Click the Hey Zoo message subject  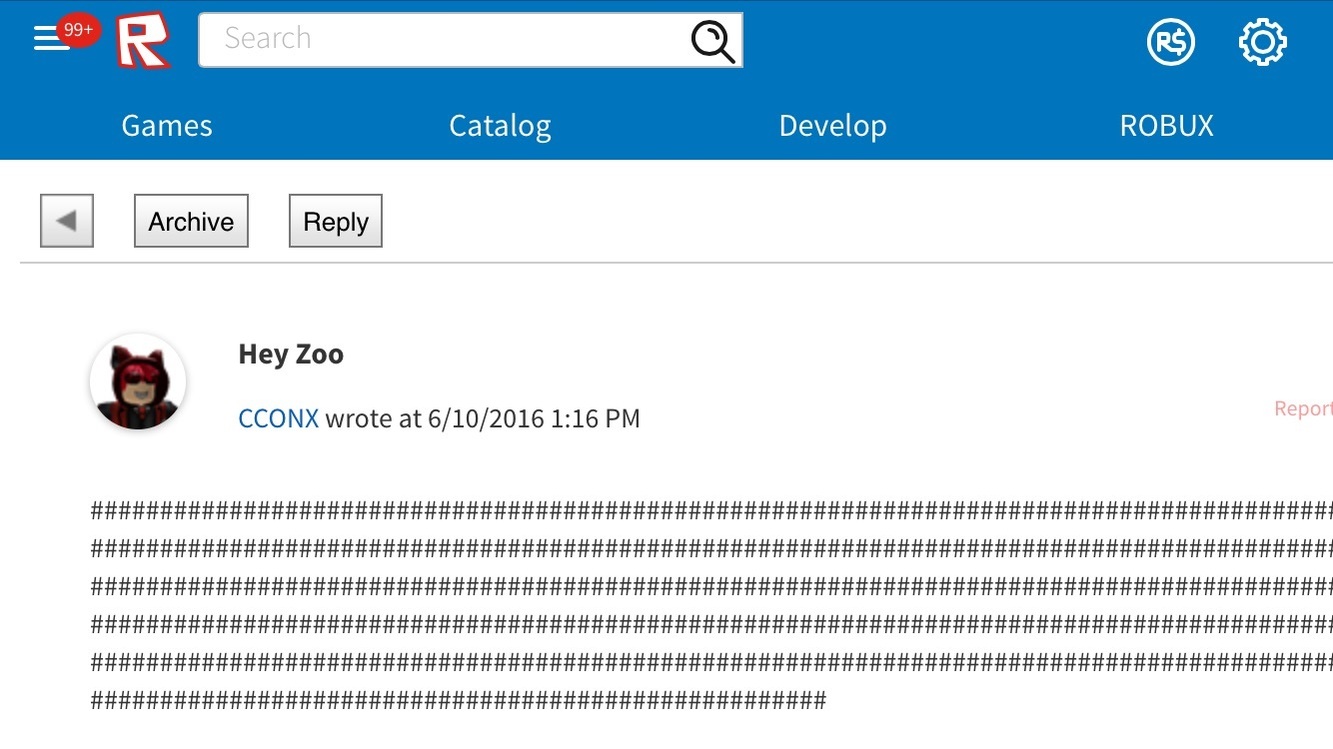[291, 354]
